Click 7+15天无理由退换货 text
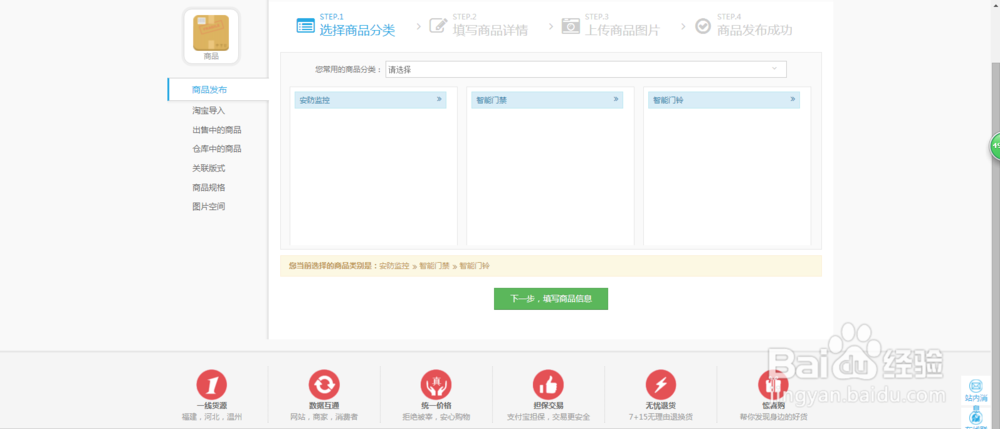The image size is (1000, 429). pyautogui.click(x=661, y=418)
